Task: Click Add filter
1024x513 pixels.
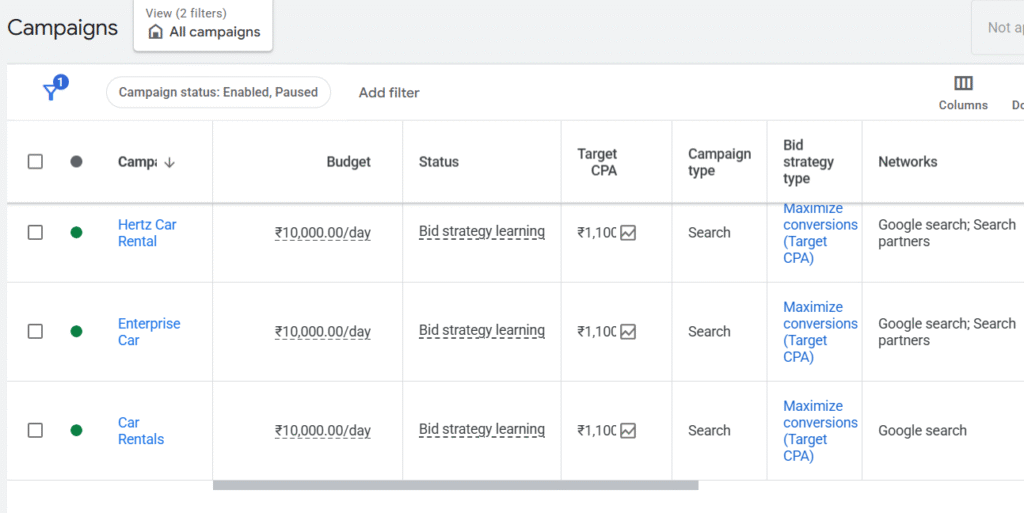Action: (389, 93)
